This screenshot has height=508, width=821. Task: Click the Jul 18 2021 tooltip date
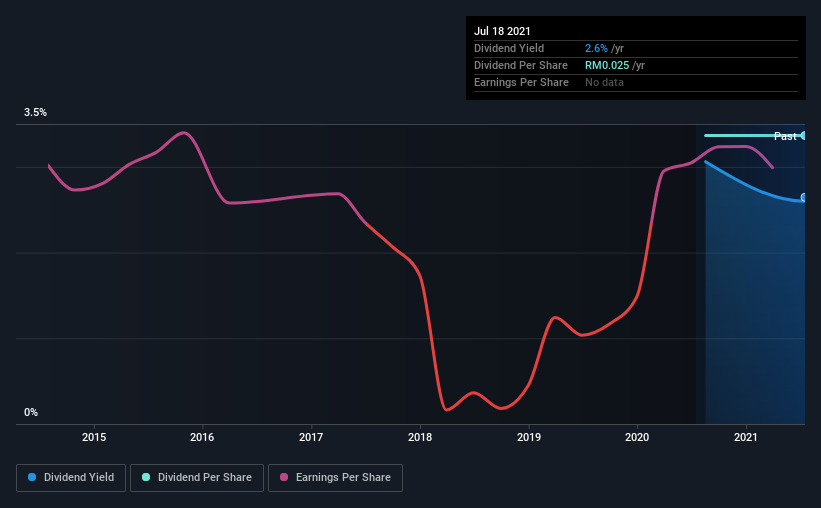coord(502,31)
